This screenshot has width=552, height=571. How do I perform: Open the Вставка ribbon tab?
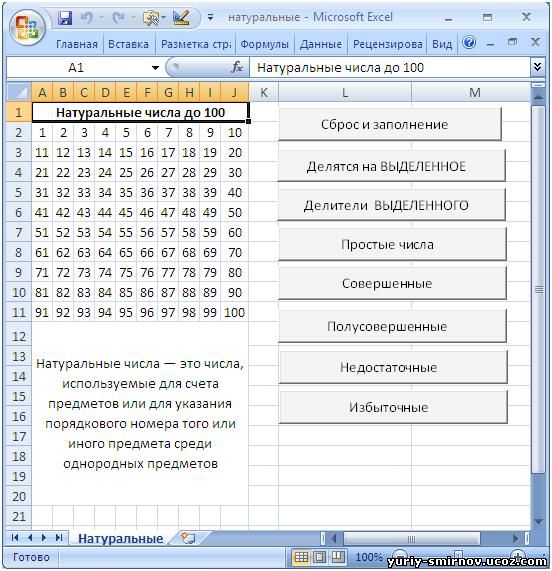click(129, 44)
